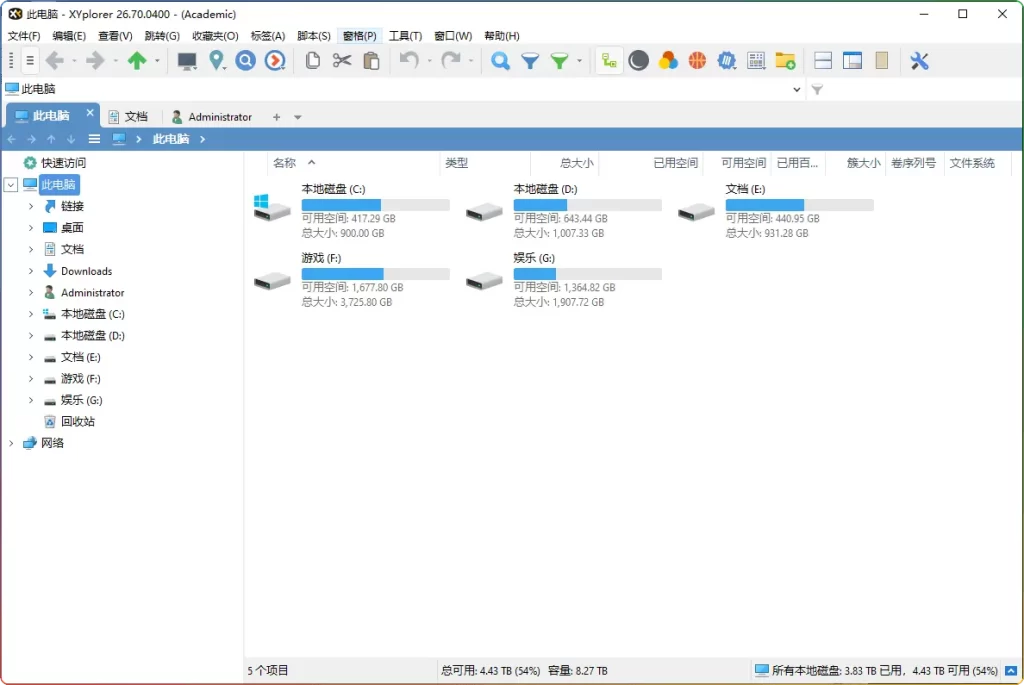Open the 工具(T) menu
This screenshot has height=685, width=1024.
[405, 36]
